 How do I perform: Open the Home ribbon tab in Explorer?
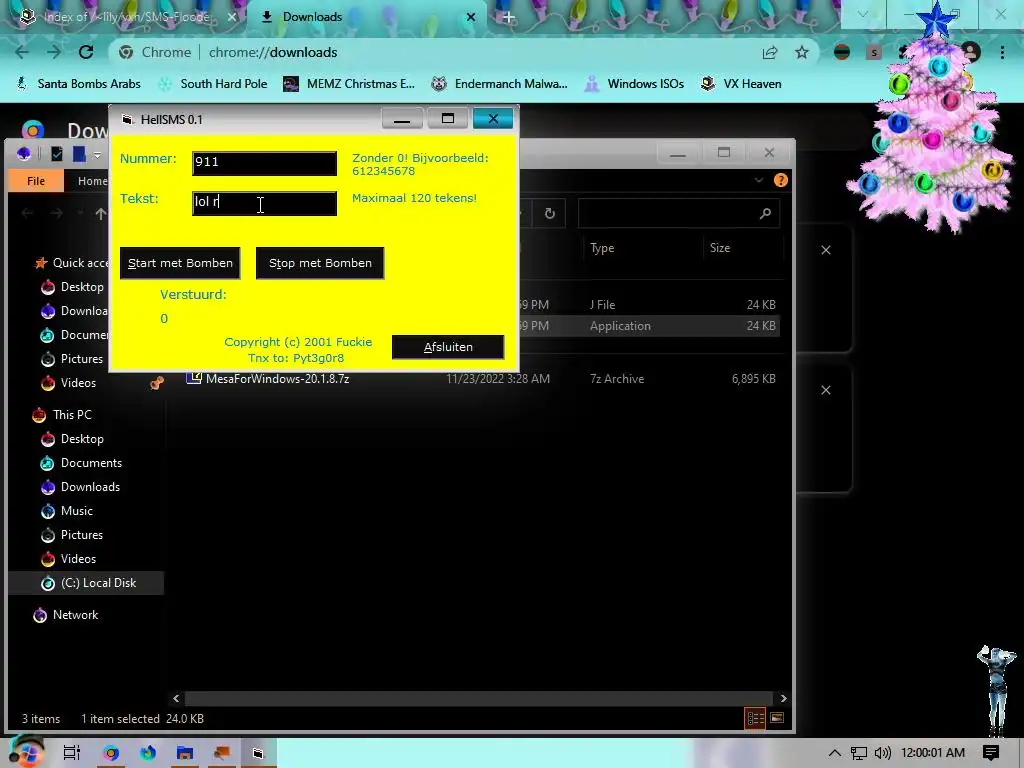tap(92, 181)
